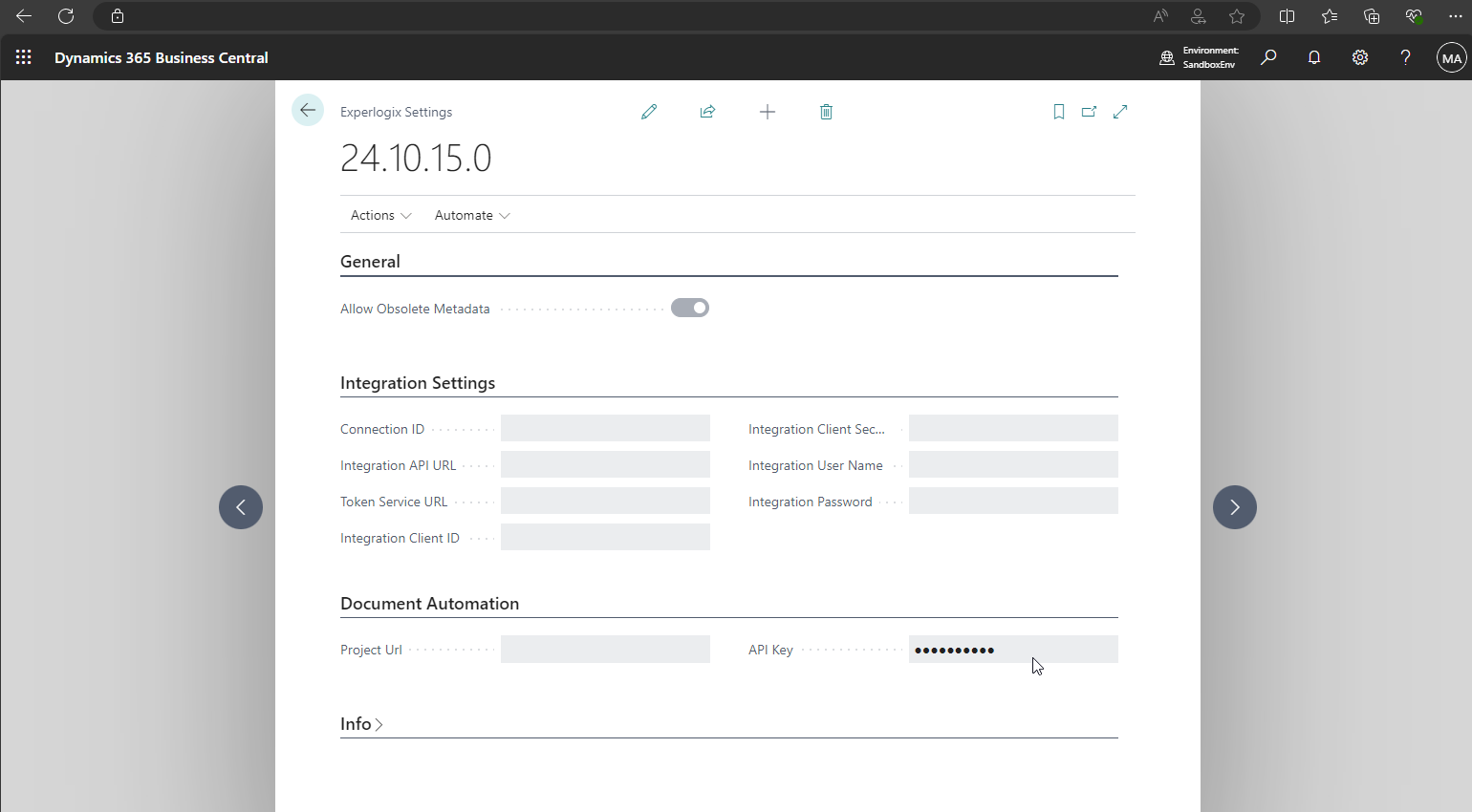
Task: Open read aloud icon in address bar
Action: (1160, 16)
